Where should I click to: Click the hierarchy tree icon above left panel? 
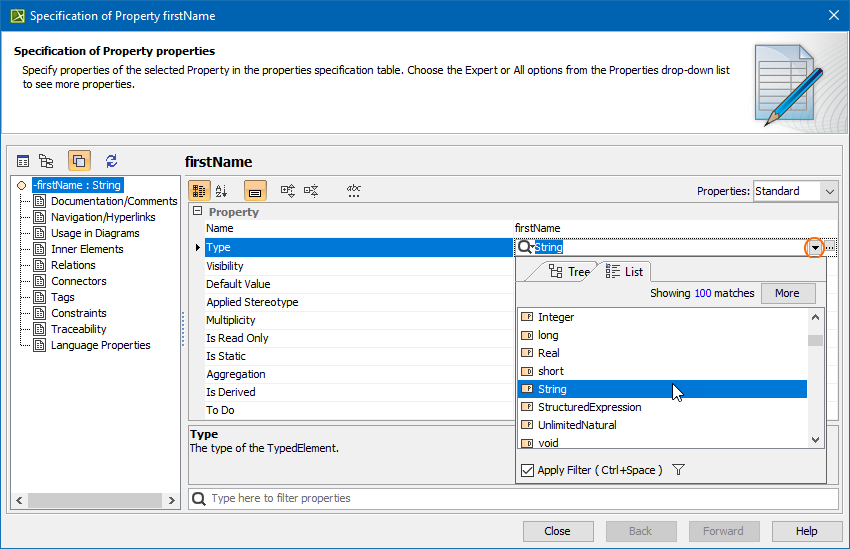click(x=46, y=161)
